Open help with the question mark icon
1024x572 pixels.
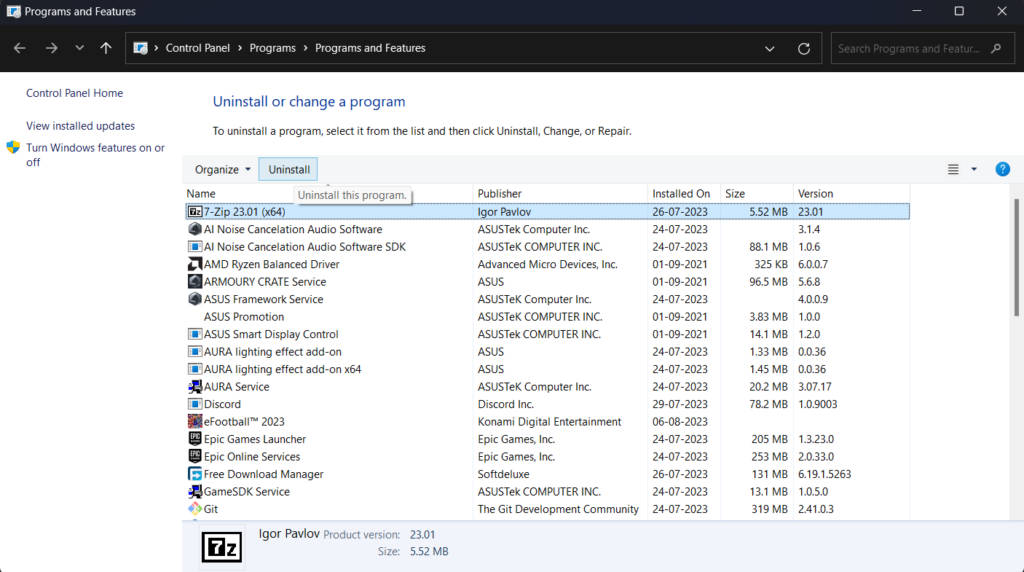[x=1002, y=170]
